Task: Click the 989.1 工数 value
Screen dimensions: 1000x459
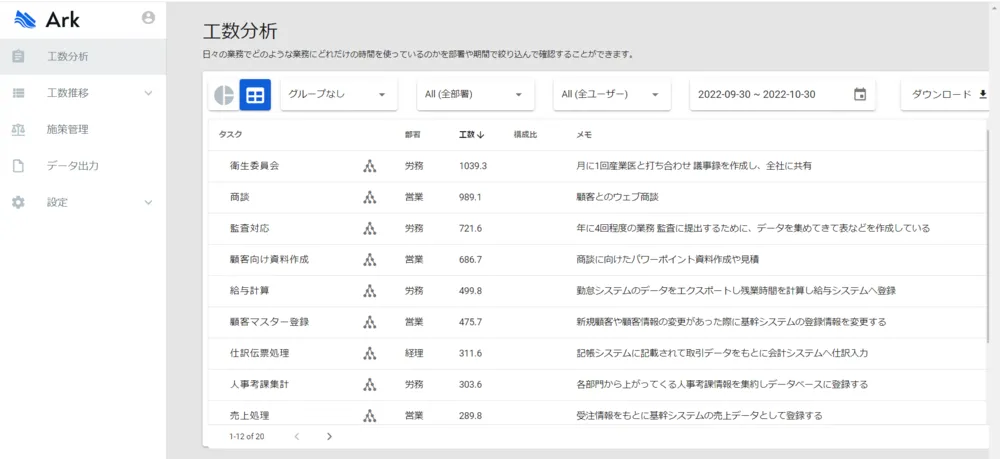Action: pos(470,198)
